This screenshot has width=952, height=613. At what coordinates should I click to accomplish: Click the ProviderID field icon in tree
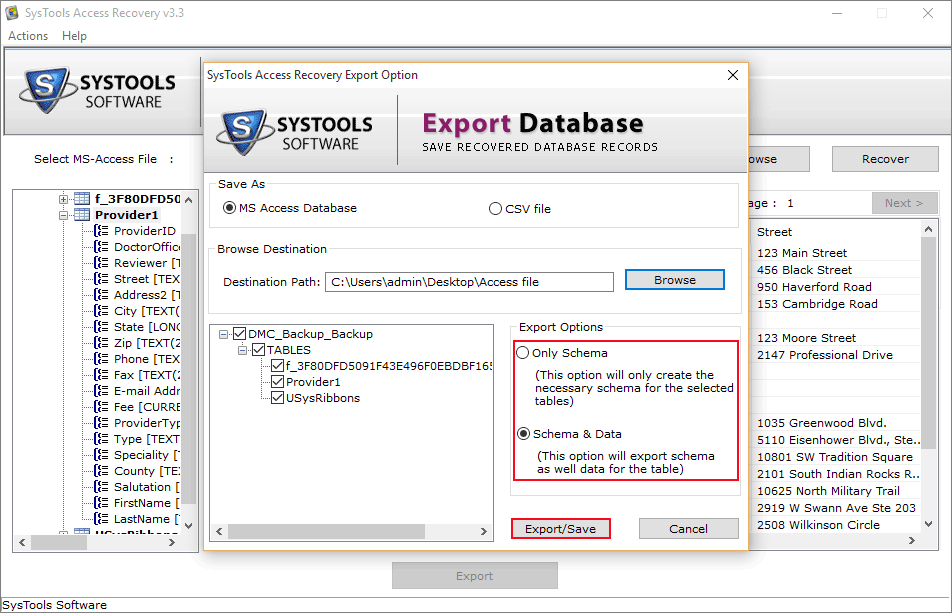pos(101,231)
